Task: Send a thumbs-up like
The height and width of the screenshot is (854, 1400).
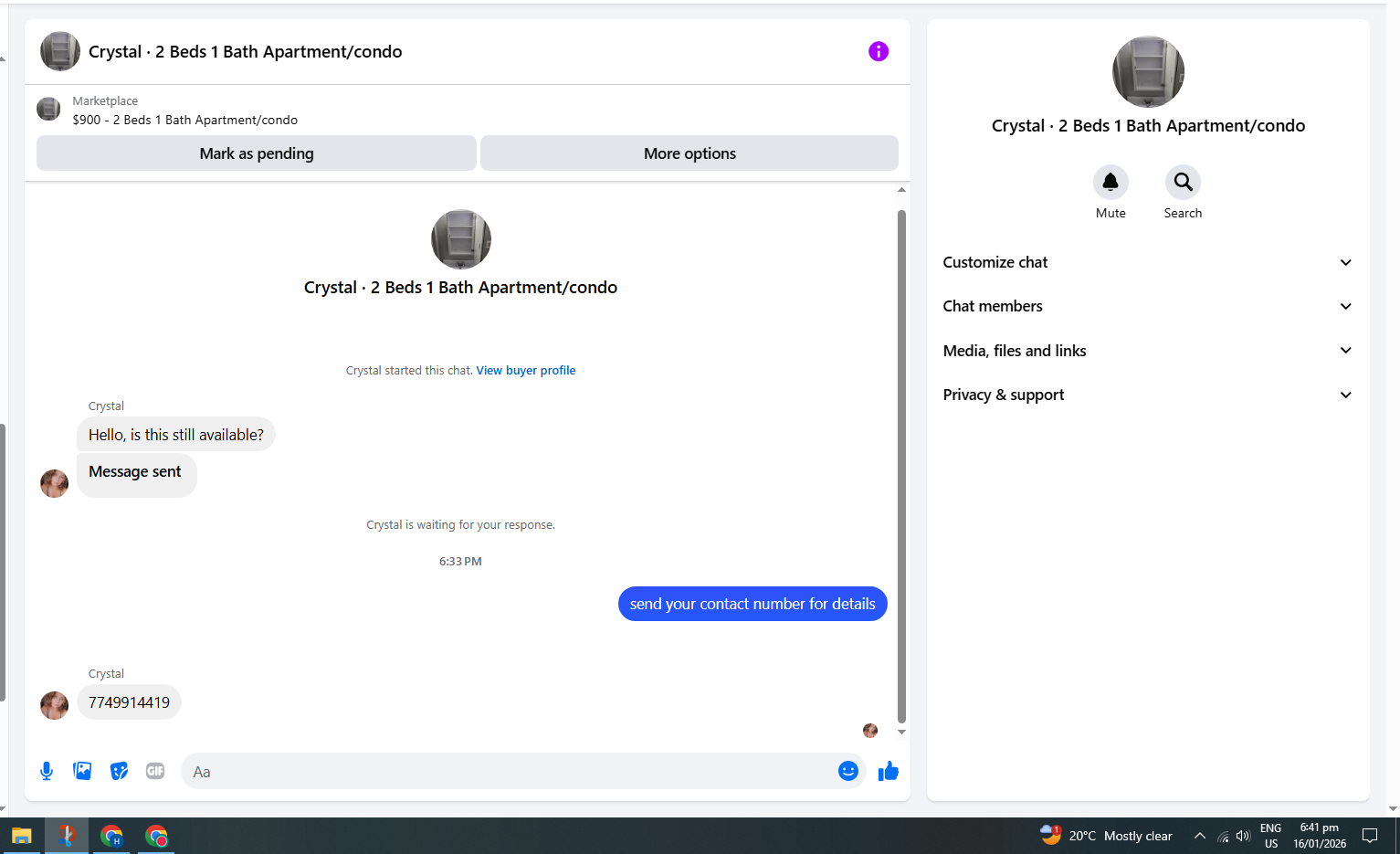Action: click(x=889, y=771)
